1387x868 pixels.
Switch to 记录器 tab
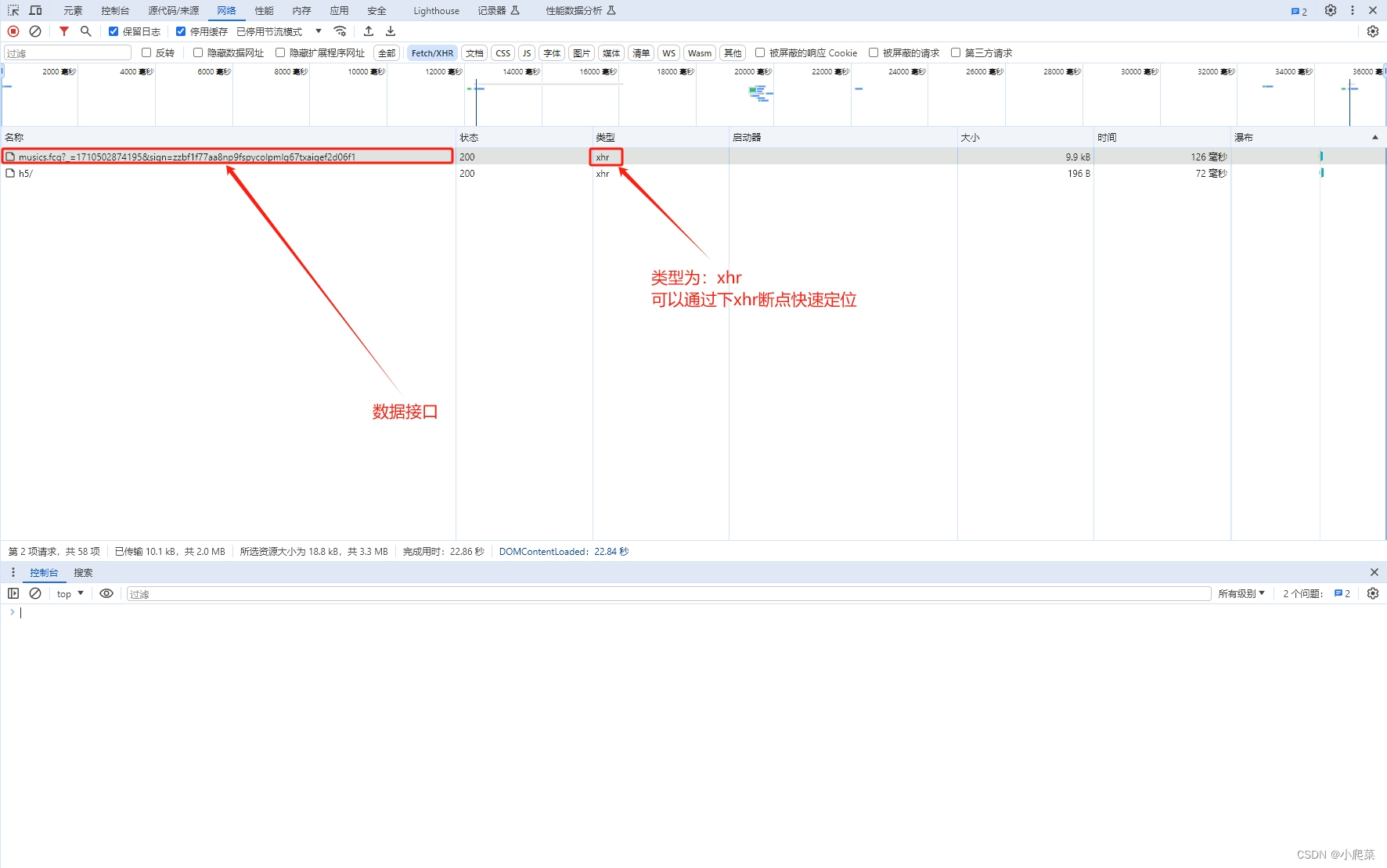coord(499,10)
